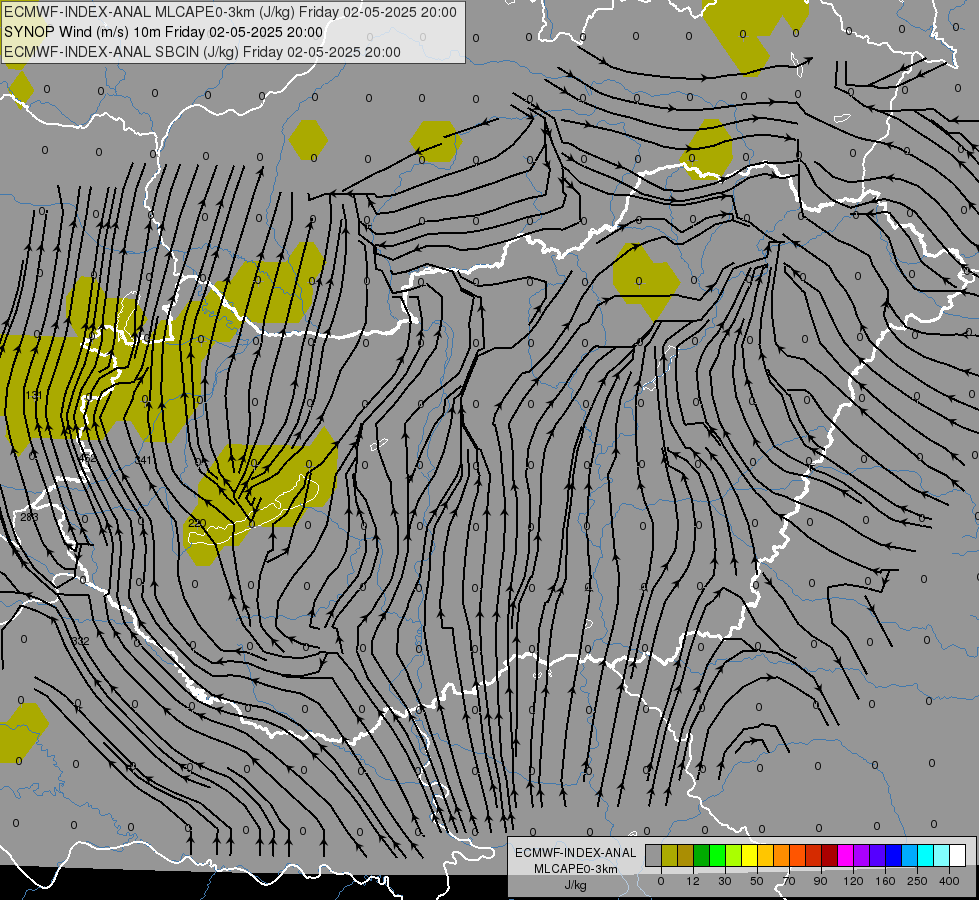
Task: Click the lime yellow-green legend swatch
Action: point(734,855)
